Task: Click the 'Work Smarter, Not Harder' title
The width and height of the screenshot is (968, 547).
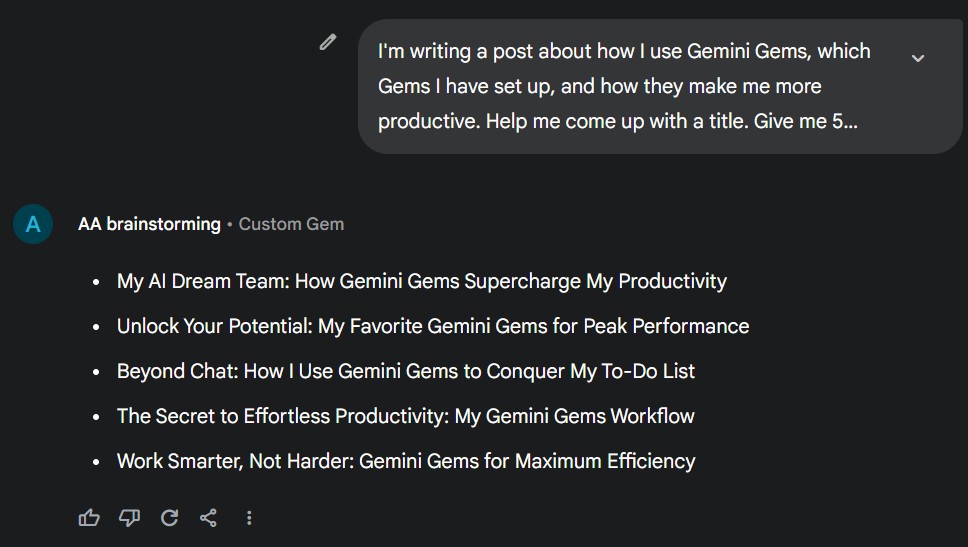Action: coord(405,461)
